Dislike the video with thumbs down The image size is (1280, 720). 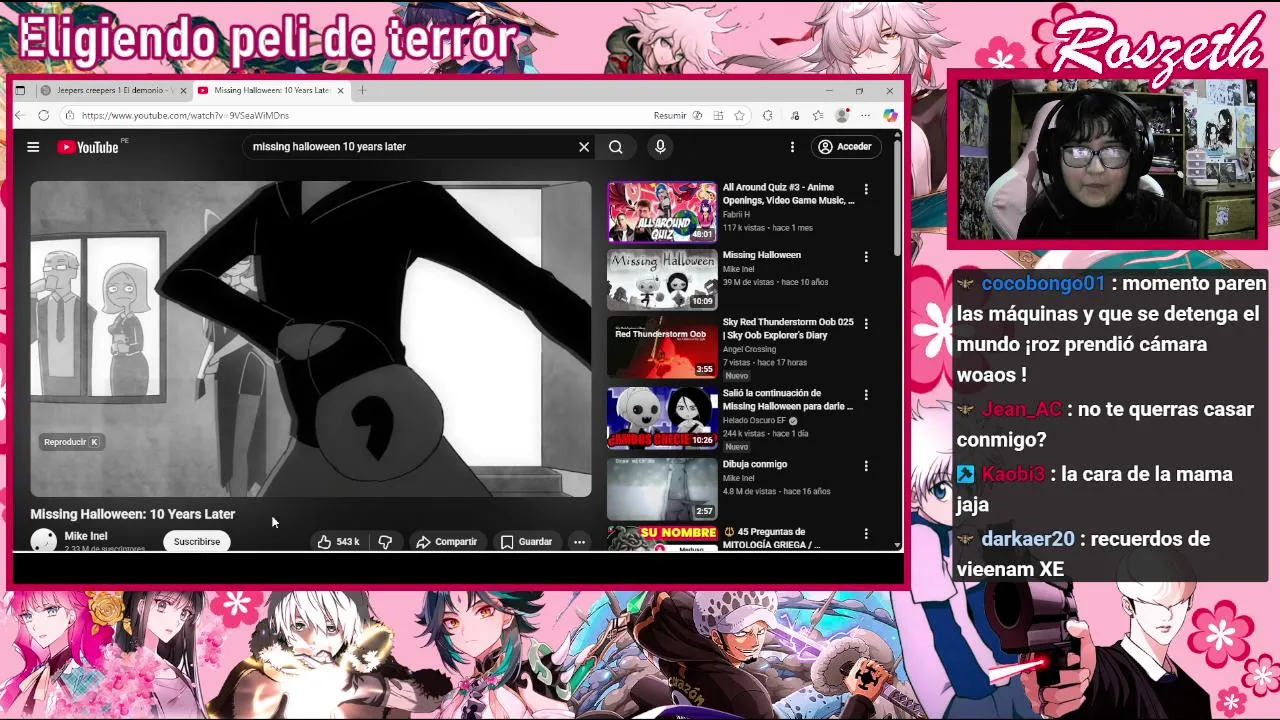pyautogui.click(x=385, y=541)
